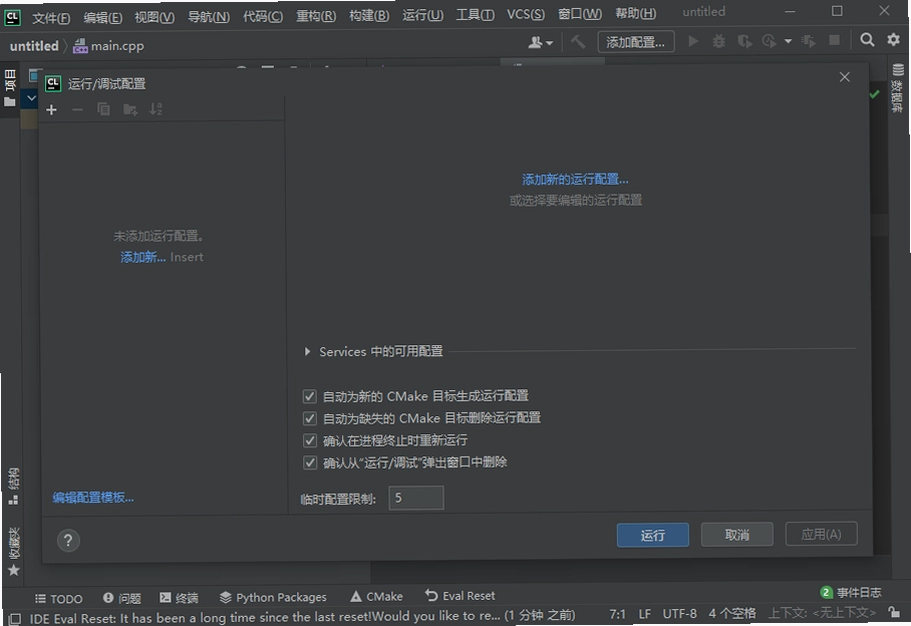Open the 终端 terminal tool window tab
The height and width of the screenshot is (626, 911).
pyautogui.click(x=179, y=598)
